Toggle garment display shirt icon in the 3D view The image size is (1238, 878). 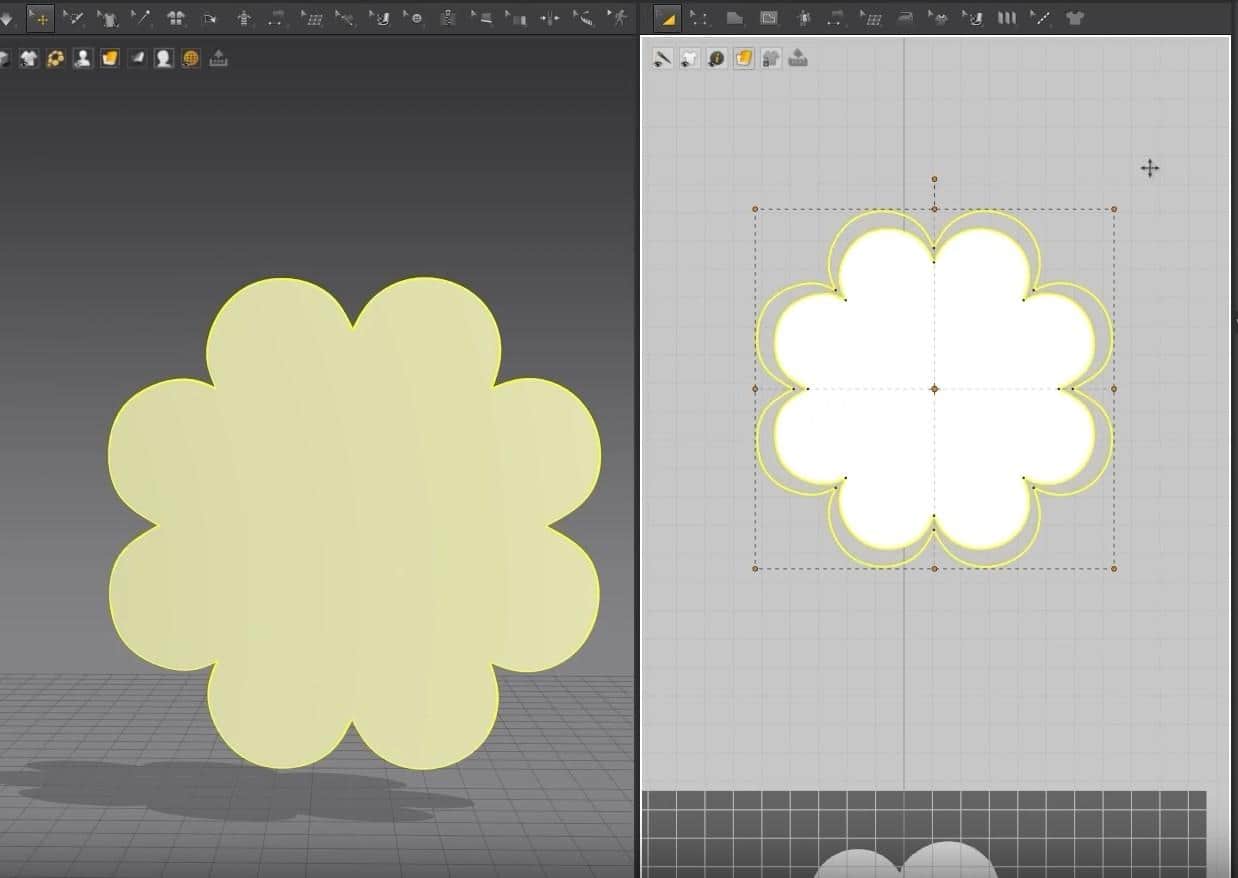[x=28, y=58]
